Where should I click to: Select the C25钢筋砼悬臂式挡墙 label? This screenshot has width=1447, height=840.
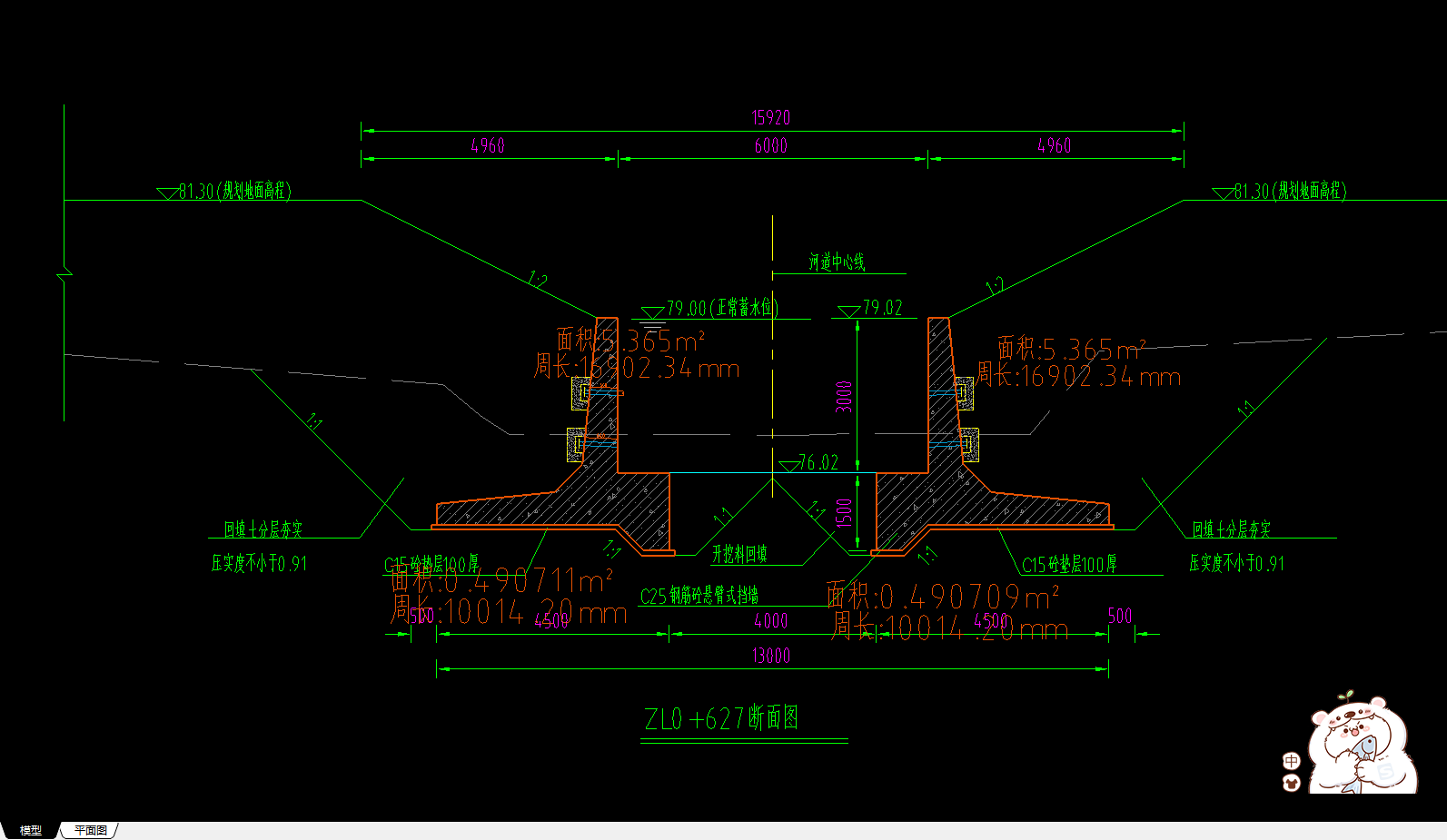[x=699, y=596]
